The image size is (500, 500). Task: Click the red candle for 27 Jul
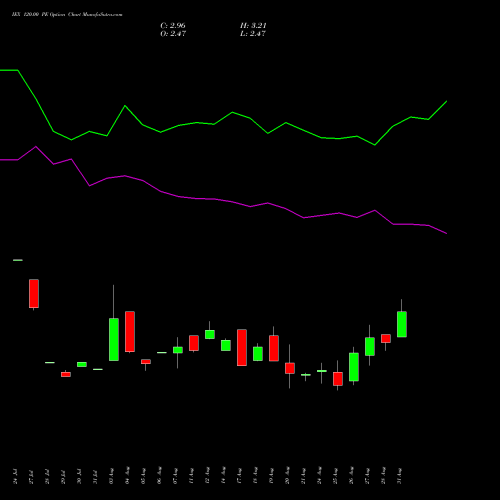coord(34,293)
